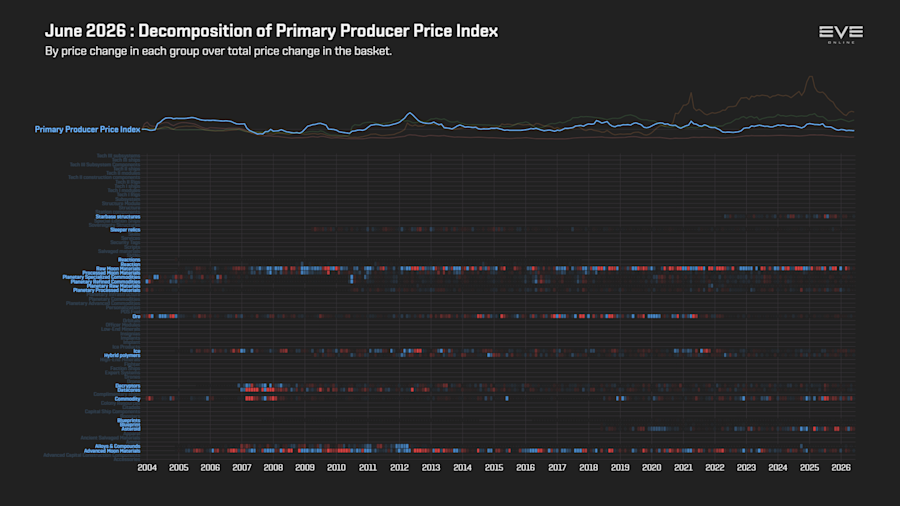Select the Commodity row label

tap(127, 399)
